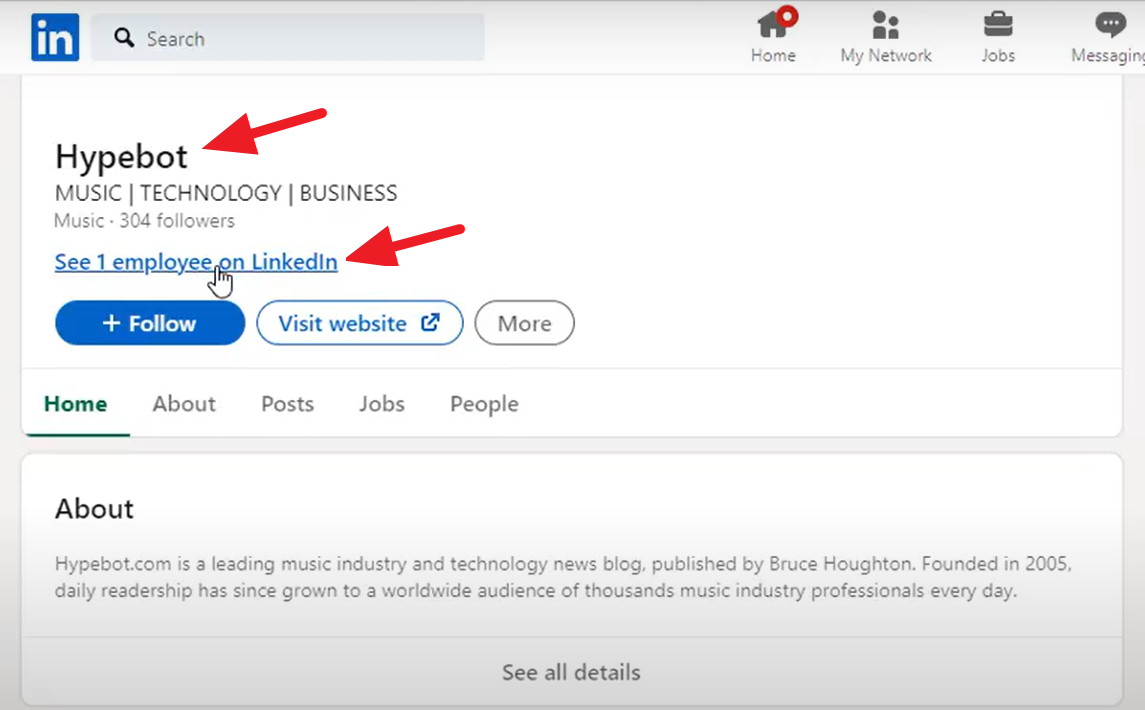Switch to the About tab

(184, 404)
